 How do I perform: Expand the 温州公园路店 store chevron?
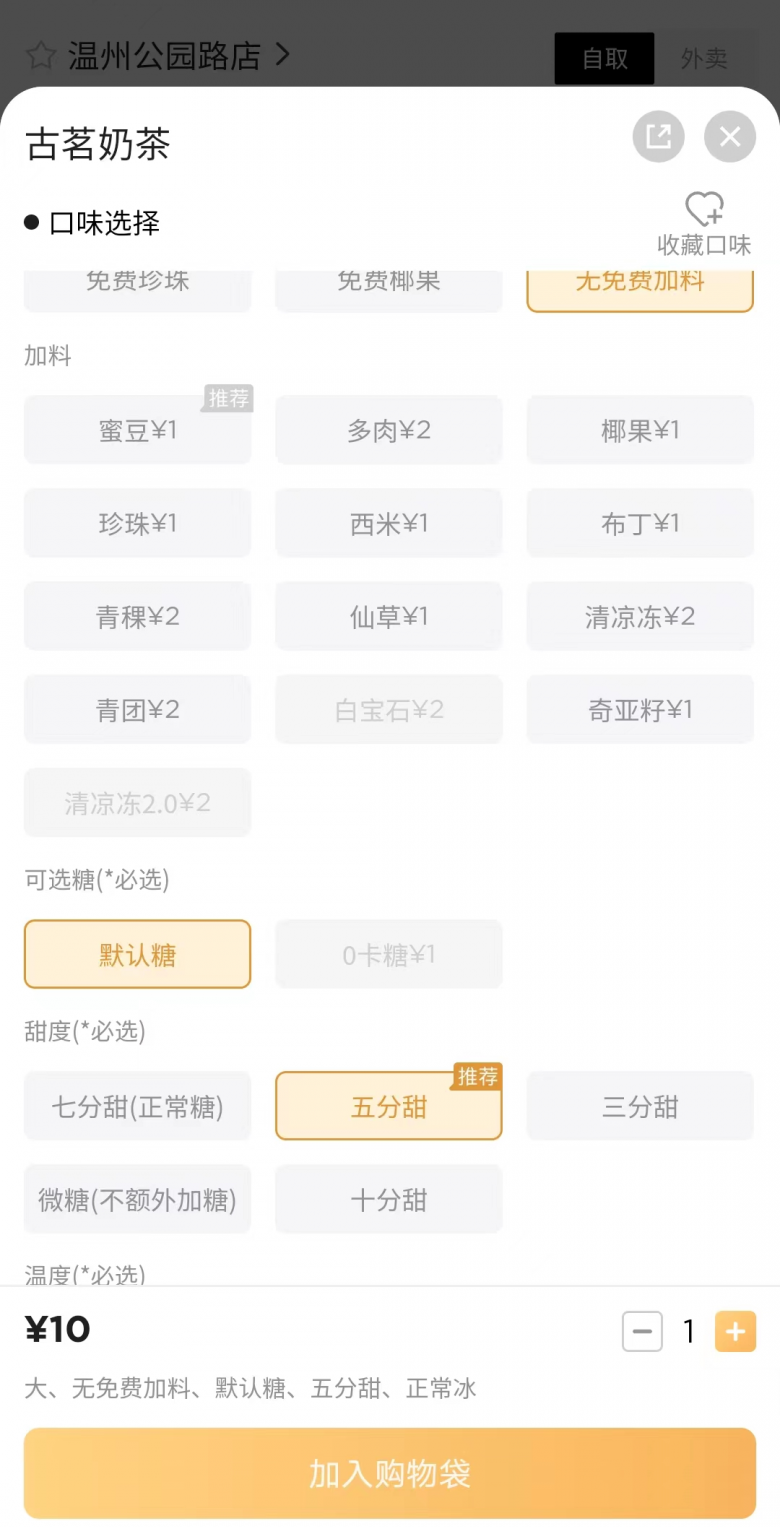click(282, 54)
